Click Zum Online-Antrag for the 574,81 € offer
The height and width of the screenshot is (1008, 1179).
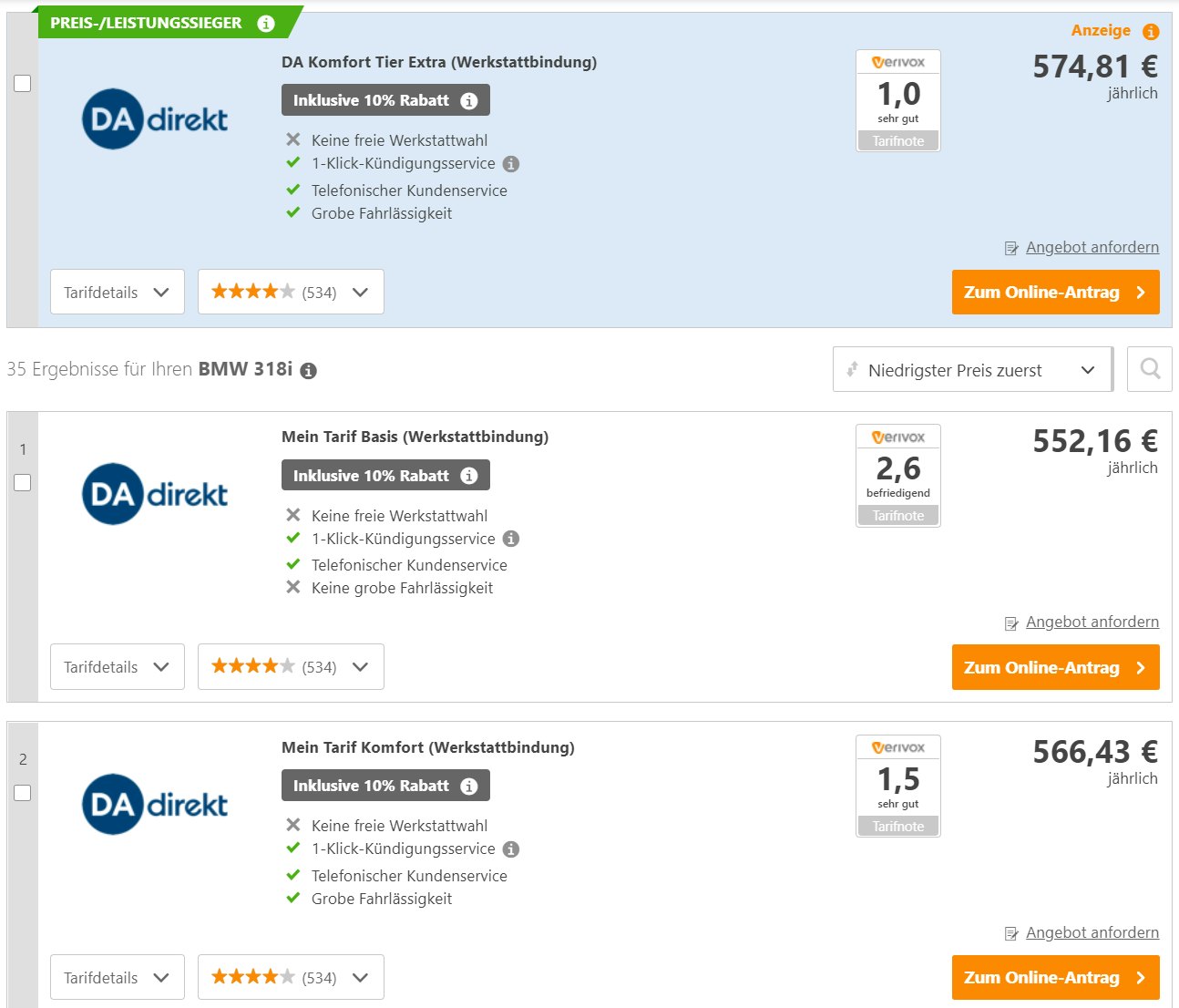pyautogui.click(x=1055, y=293)
